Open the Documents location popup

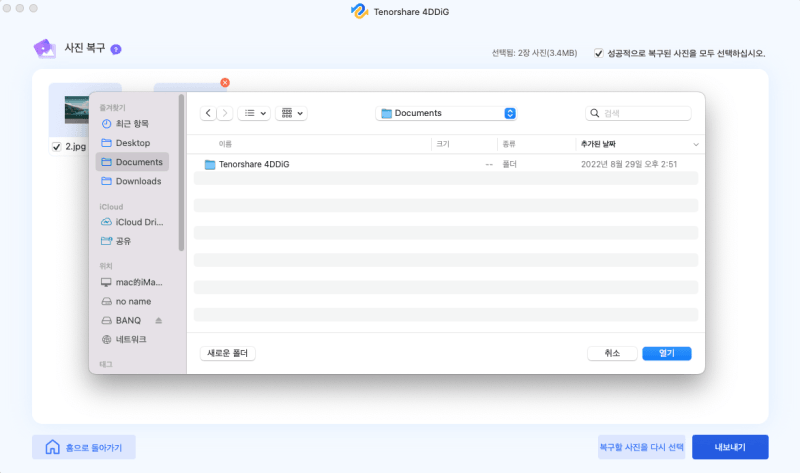click(x=446, y=113)
